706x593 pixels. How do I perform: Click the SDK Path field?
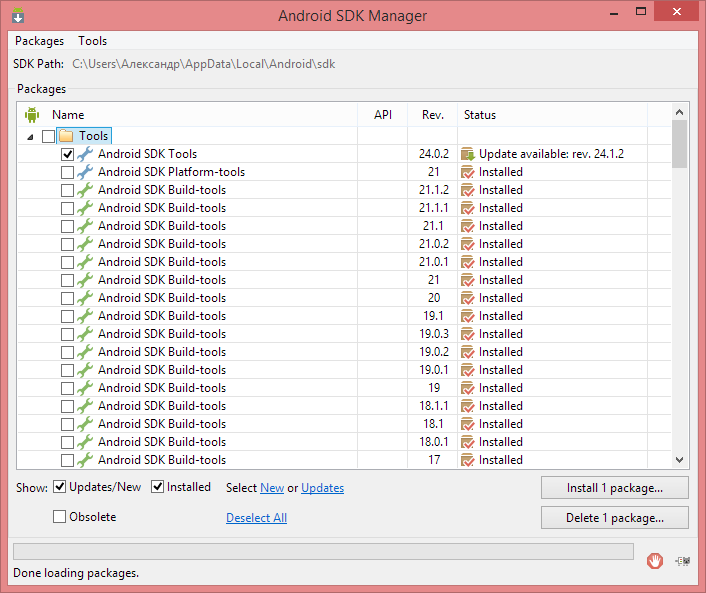point(204,64)
